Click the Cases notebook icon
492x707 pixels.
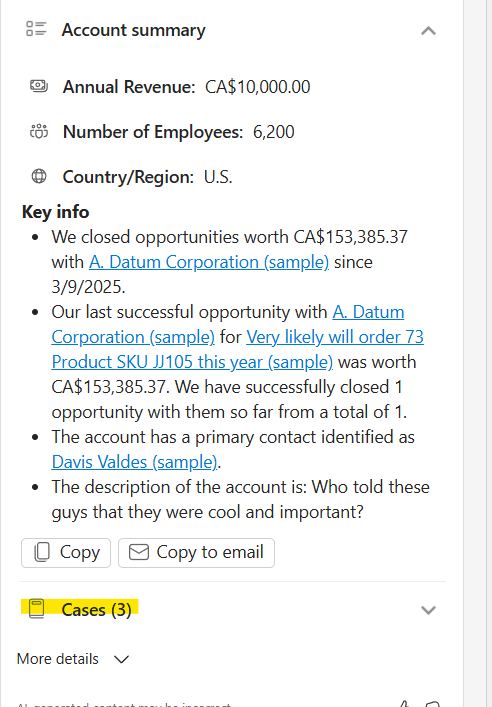(x=37, y=609)
